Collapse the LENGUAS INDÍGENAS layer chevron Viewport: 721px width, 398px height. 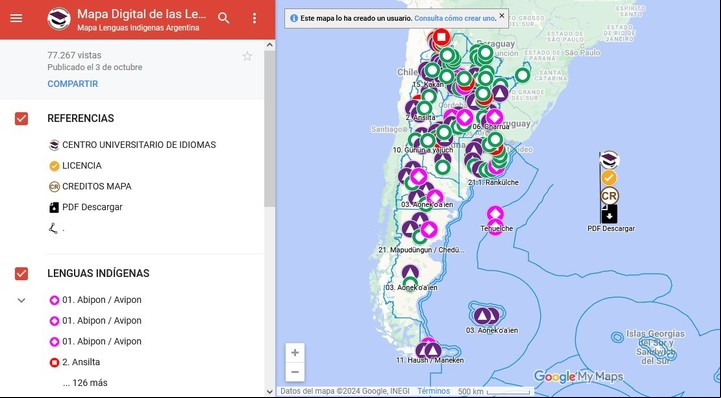[21, 300]
